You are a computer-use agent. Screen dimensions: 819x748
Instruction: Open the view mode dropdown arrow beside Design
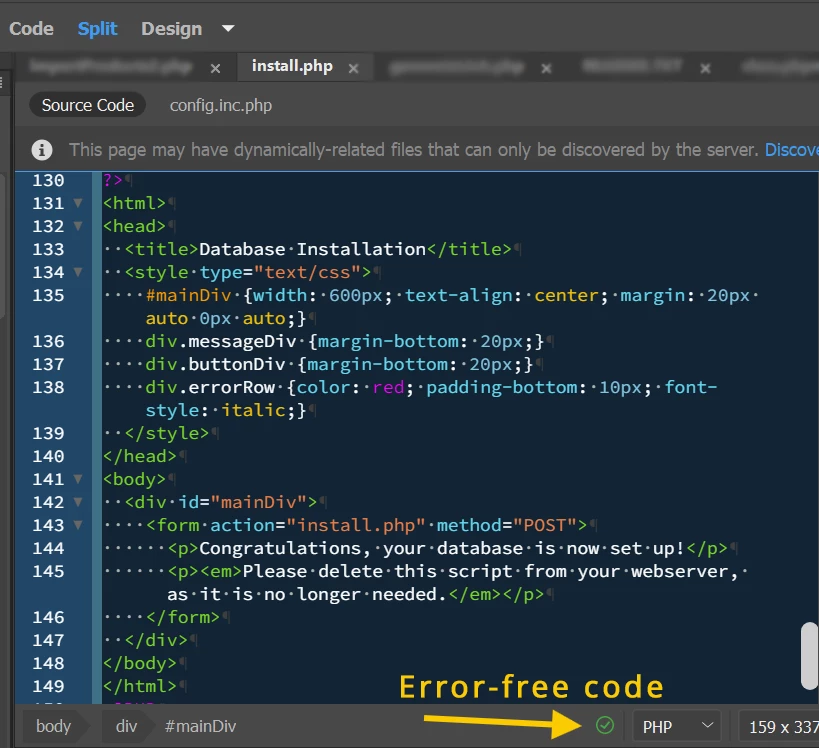[x=228, y=29]
